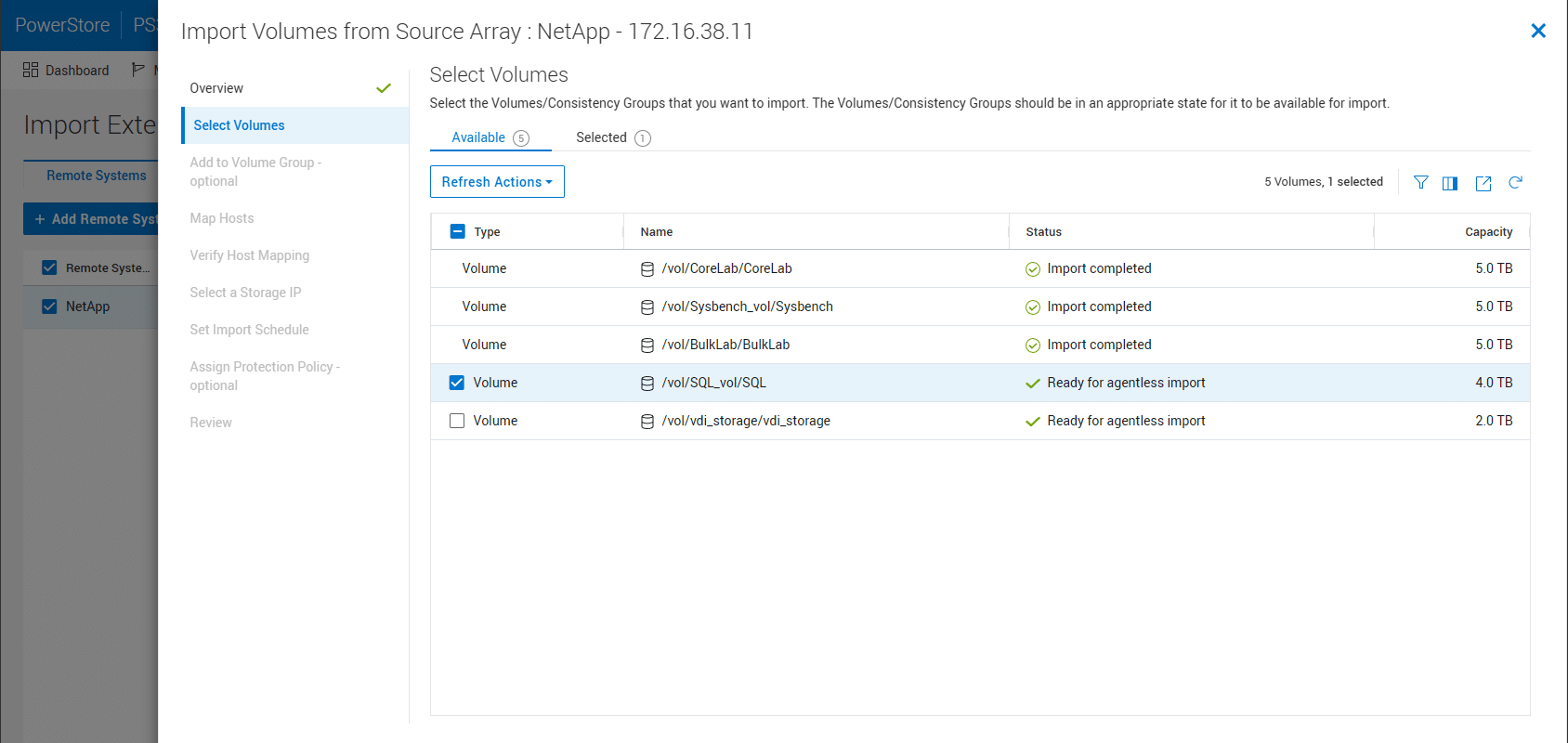Sort by the Type column header

coord(487,232)
